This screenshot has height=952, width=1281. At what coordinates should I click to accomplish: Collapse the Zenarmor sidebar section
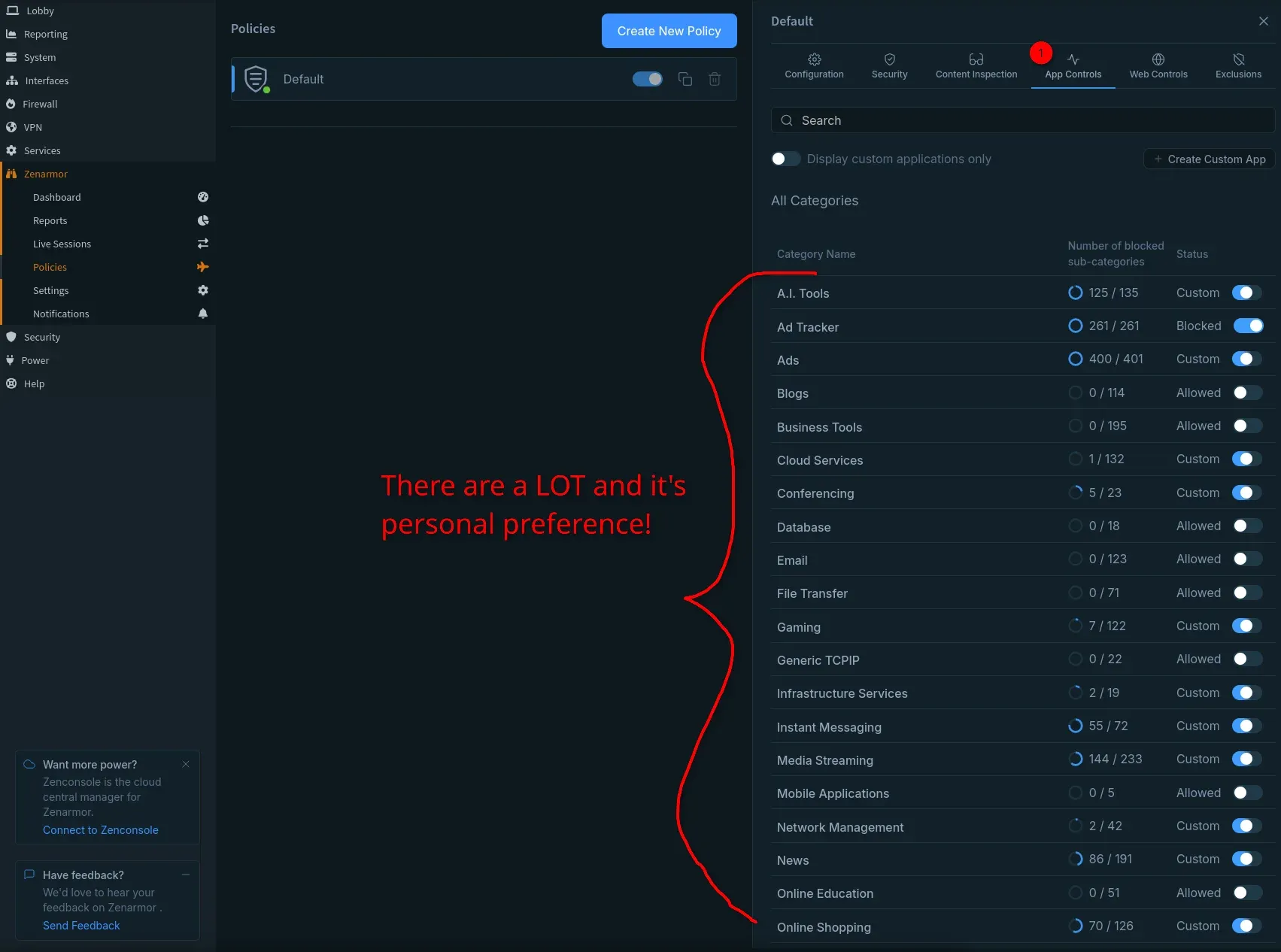point(45,174)
